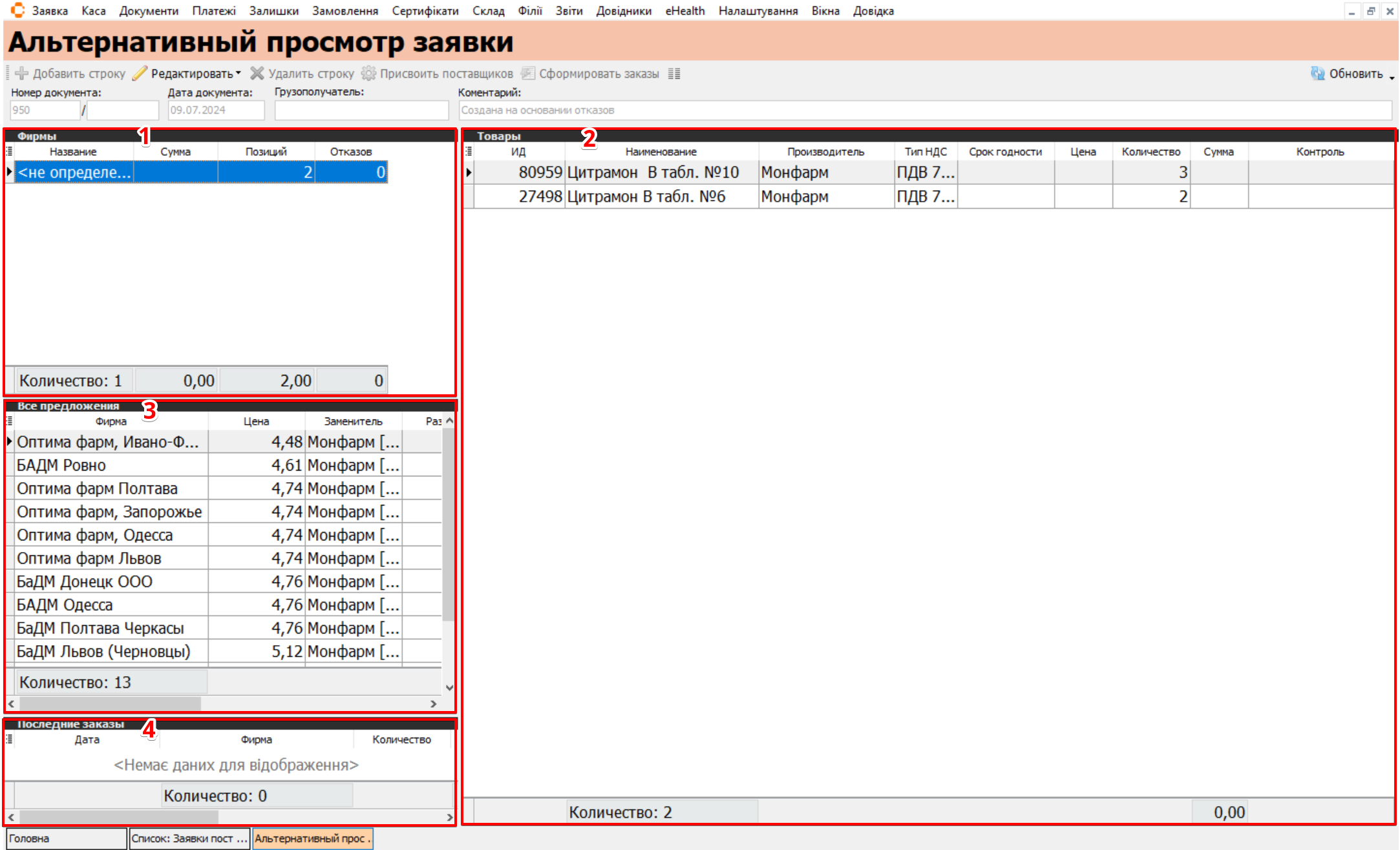
Task: Click the Обновить refresh icon
Action: tap(1317, 74)
